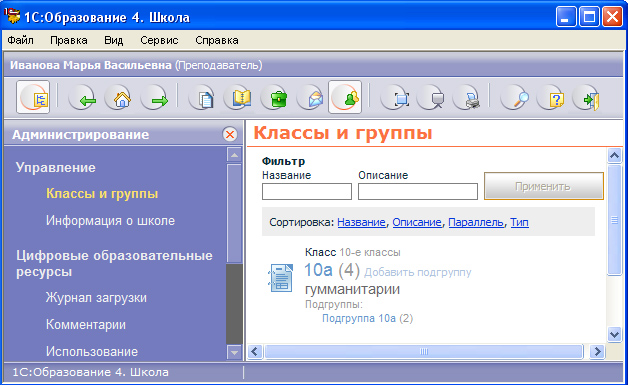Viewport: 628px width, 385px height.
Task: Open the green briefcase portfolio icon
Action: click(275, 97)
